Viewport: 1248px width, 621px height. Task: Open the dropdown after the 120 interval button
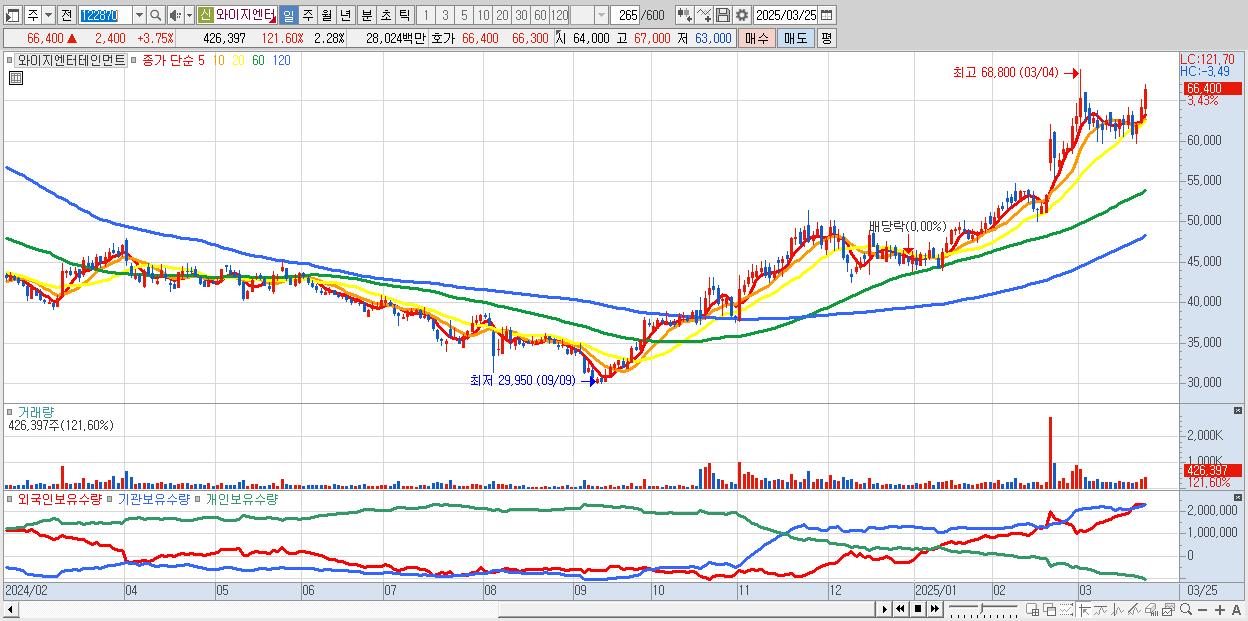click(x=601, y=15)
